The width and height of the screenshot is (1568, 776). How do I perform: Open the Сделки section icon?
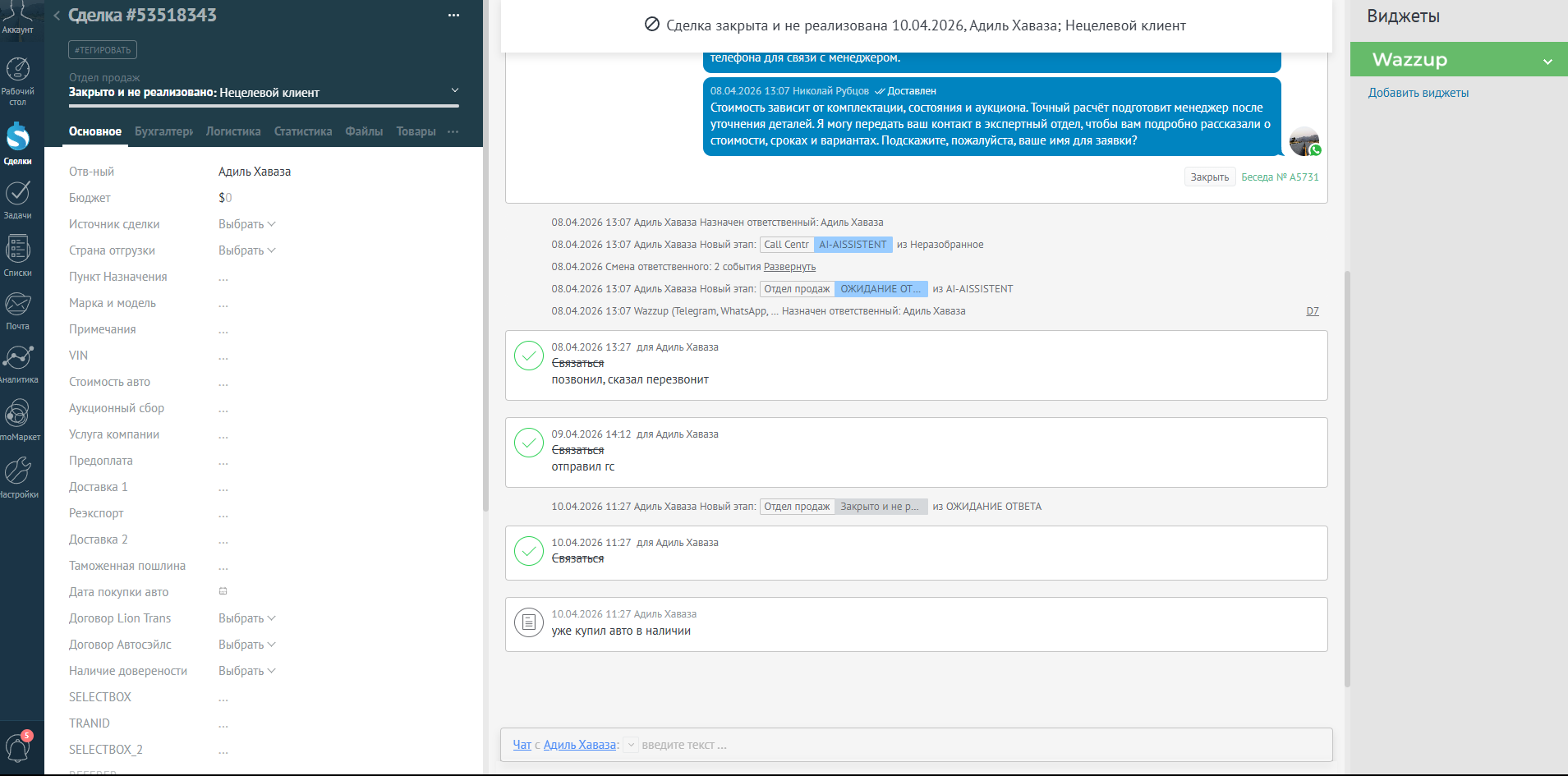pyautogui.click(x=17, y=144)
